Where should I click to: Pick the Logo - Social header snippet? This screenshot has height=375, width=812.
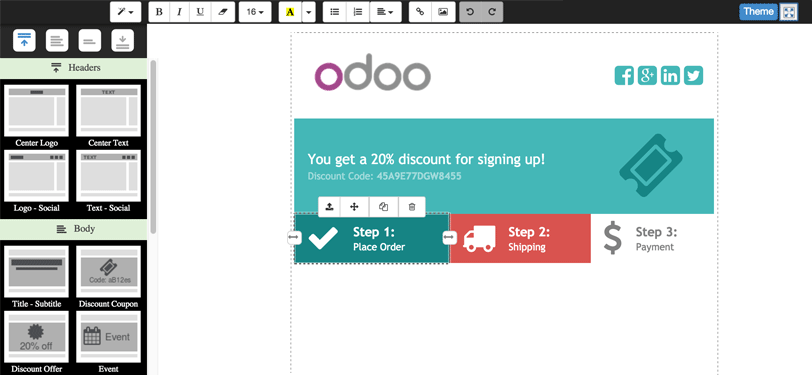36,181
